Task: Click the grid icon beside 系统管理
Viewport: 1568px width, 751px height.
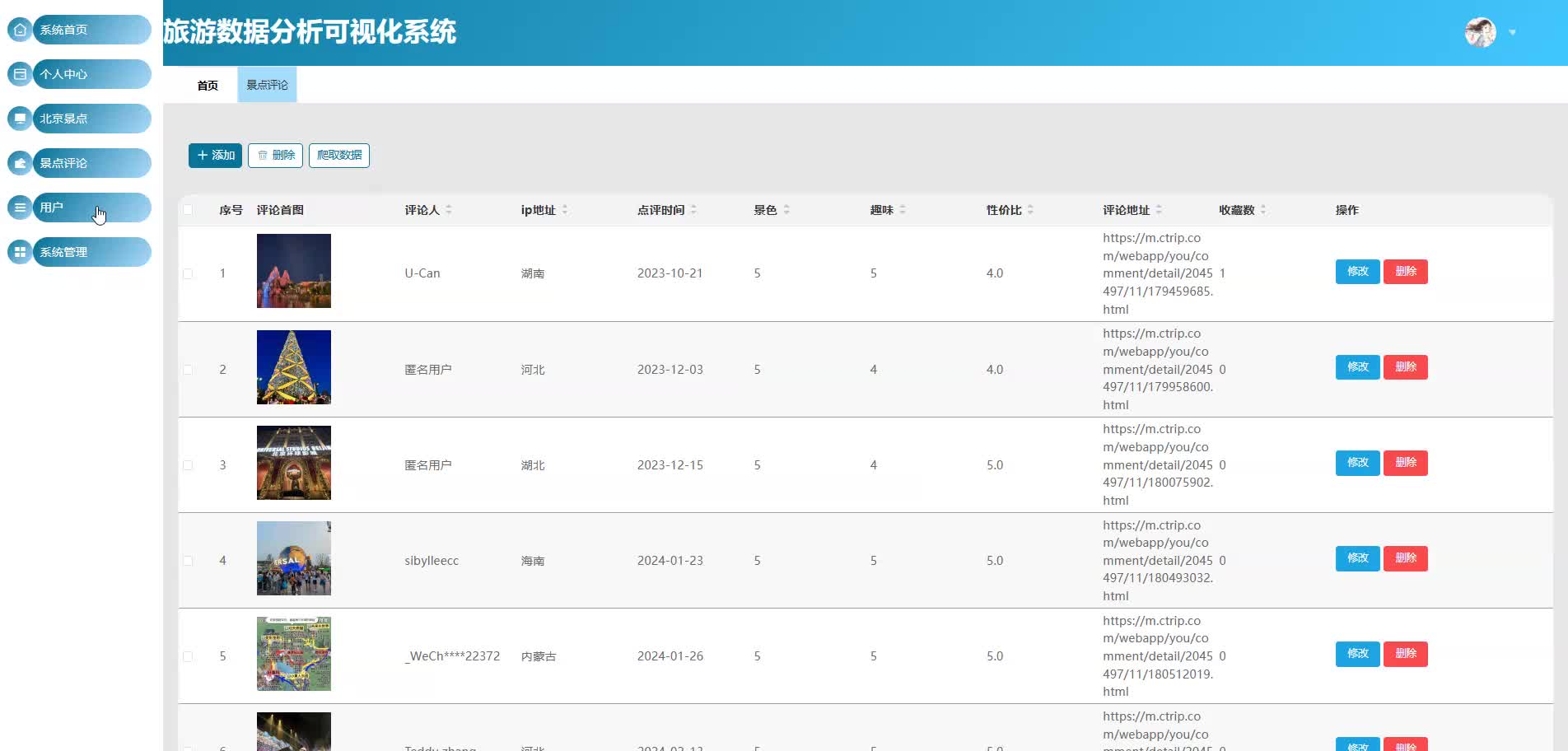Action: point(20,252)
